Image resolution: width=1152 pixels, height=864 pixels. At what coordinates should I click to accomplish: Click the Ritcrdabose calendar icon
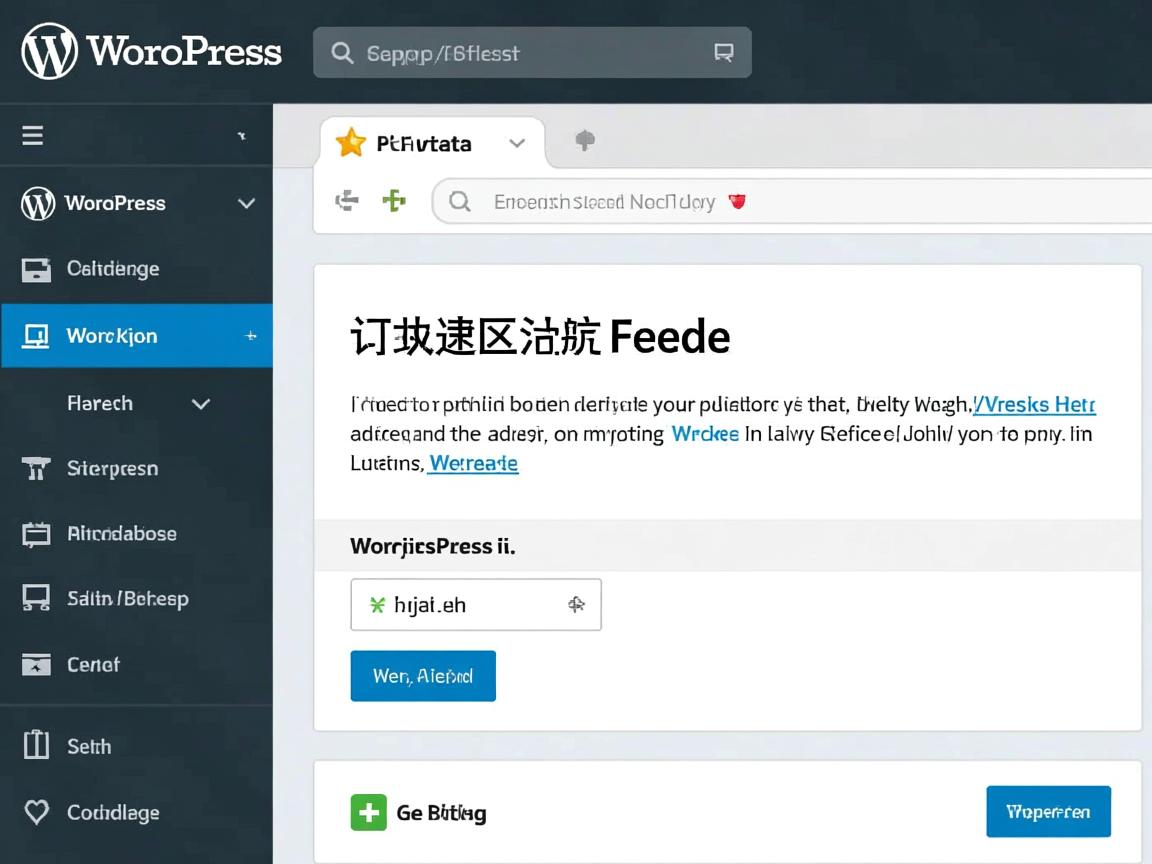36,533
